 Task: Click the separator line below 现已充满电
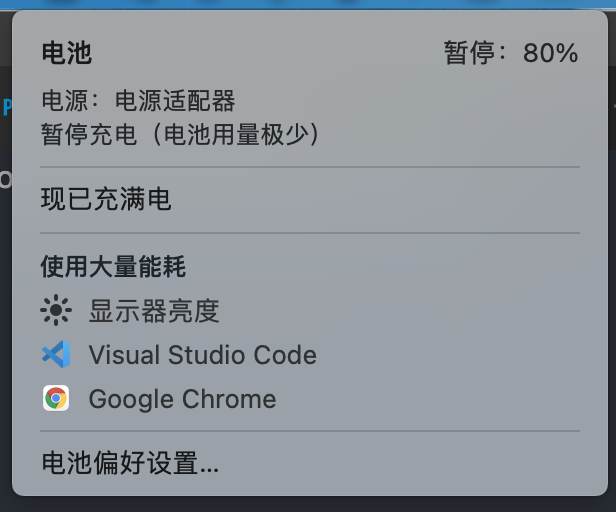(310, 233)
